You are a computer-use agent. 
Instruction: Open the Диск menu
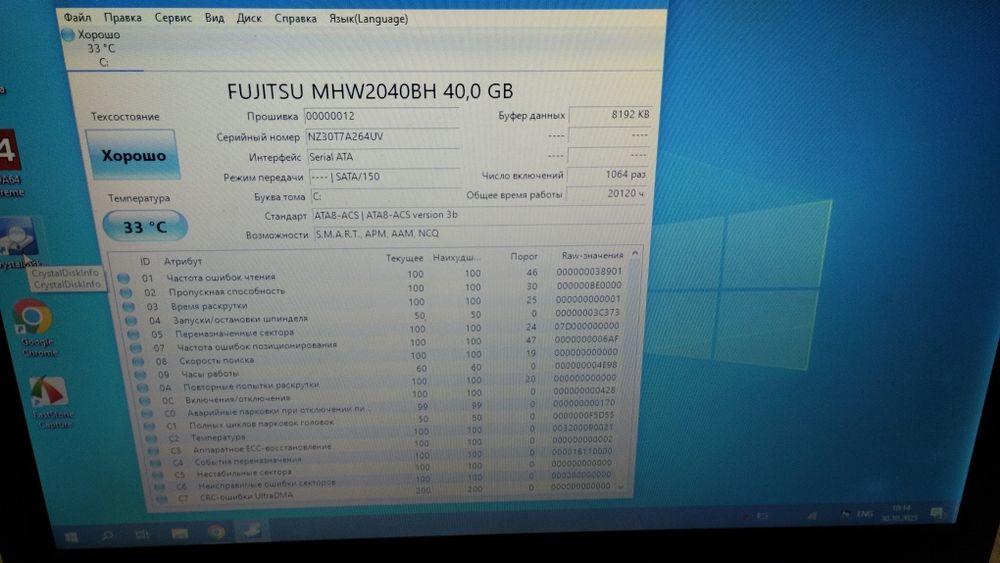point(249,18)
